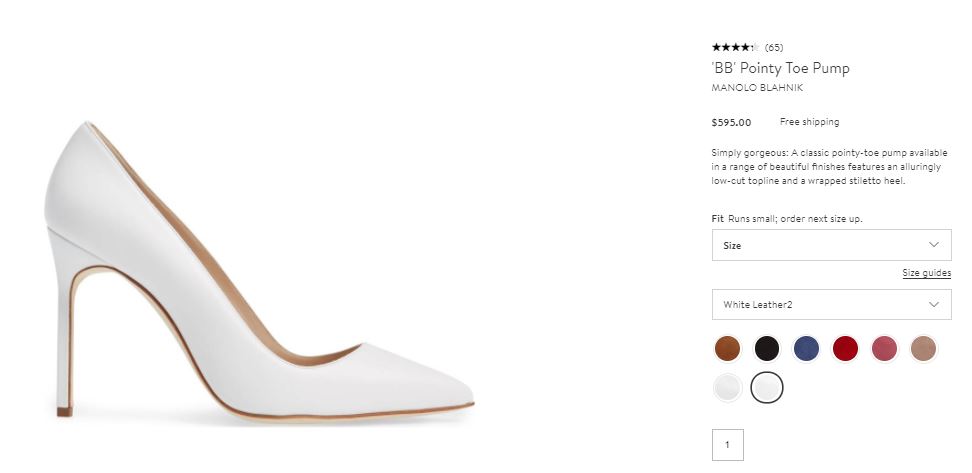Click the 'BB' Pointy Toe Pump title
Viewport: 972px width, 473px height.
coord(780,68)
